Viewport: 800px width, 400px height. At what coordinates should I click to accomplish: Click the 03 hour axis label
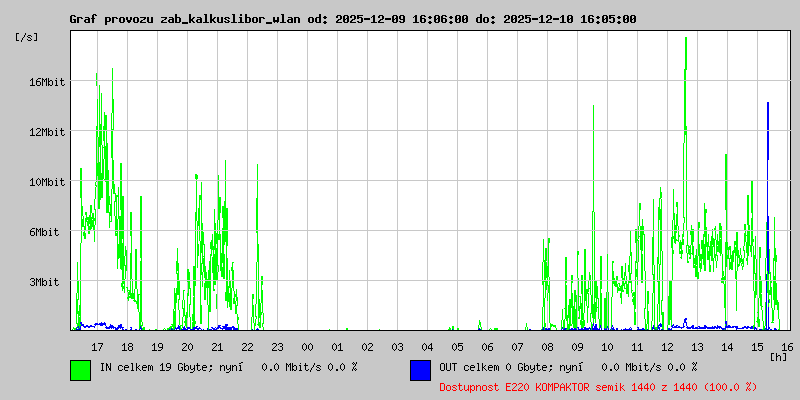coord(397,347)
